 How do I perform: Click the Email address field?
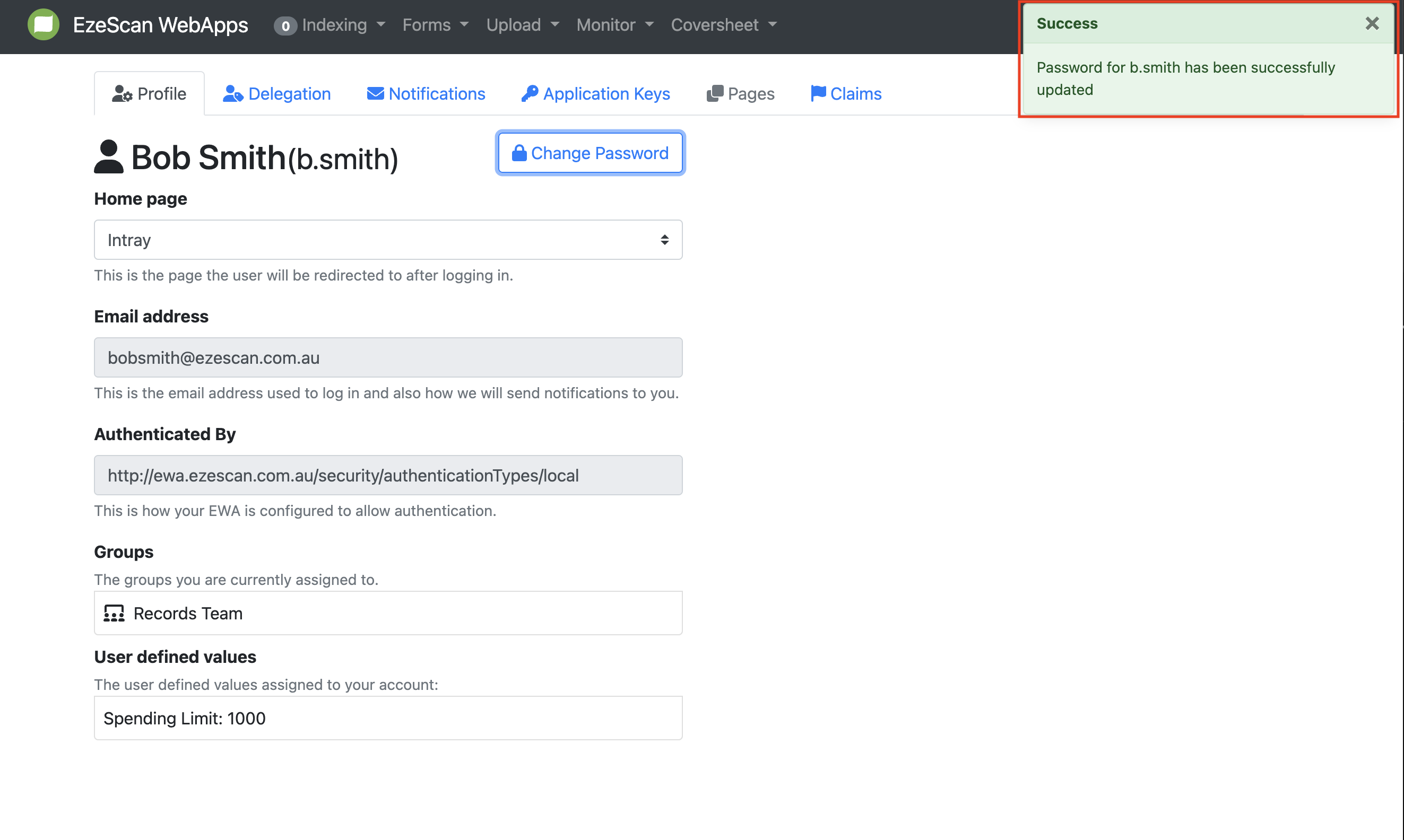click(388, 358)
